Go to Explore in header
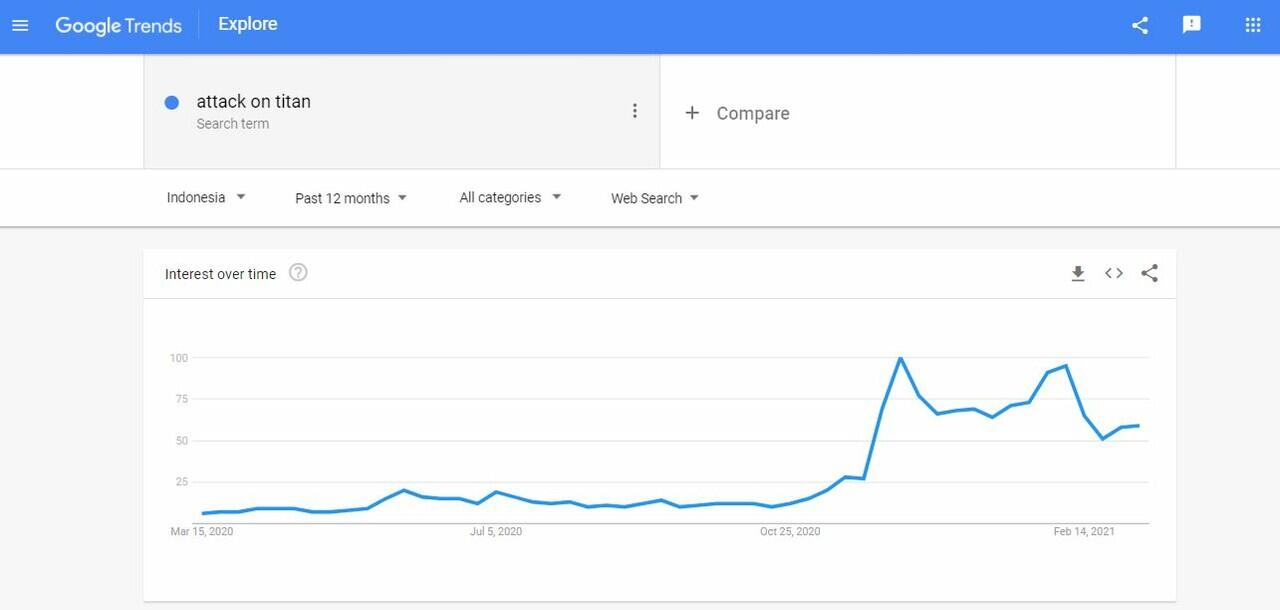Viewport: 1280px width, 610px height. coord(248,24)
